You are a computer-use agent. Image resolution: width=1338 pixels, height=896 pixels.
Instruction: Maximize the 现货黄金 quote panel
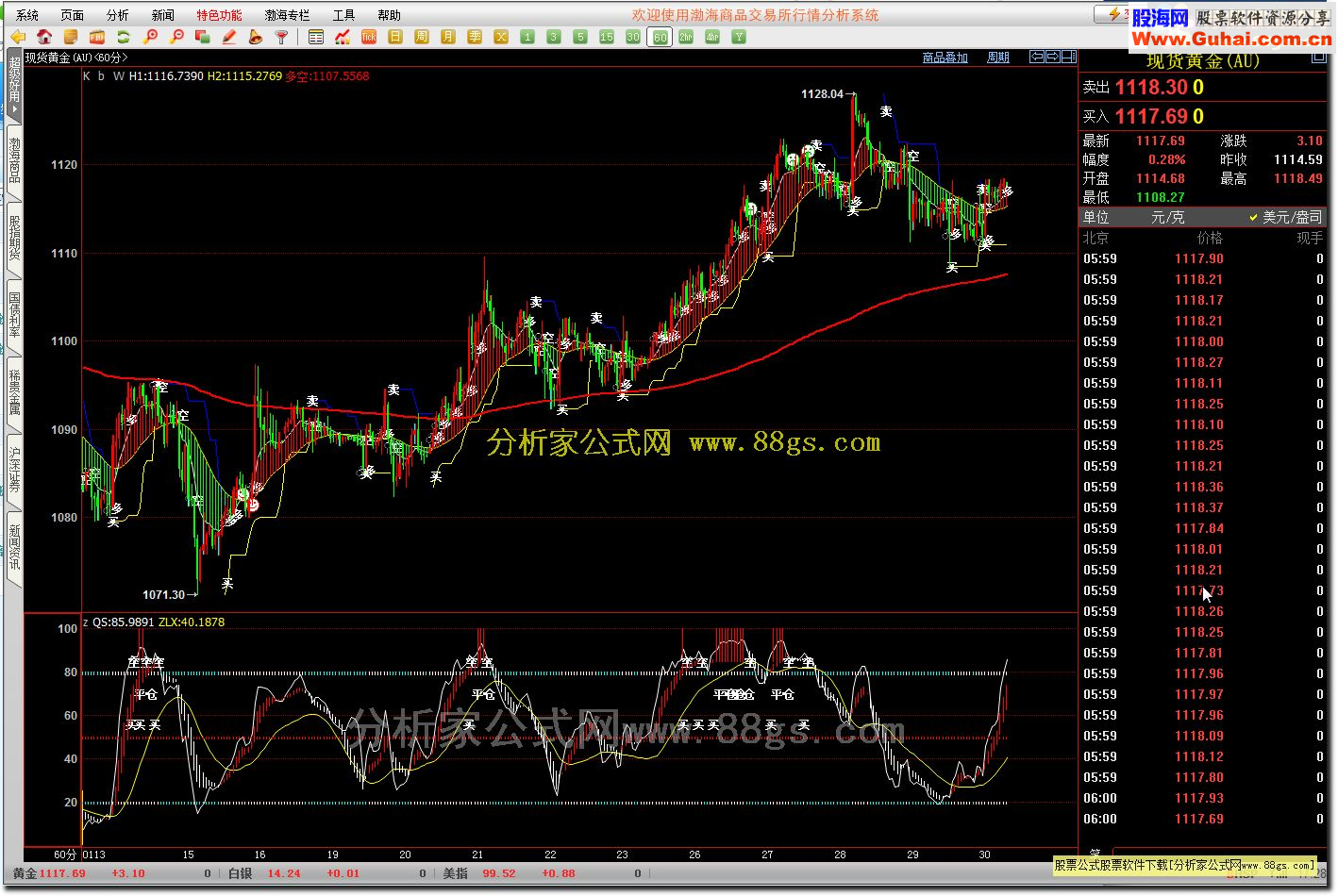[1319, 58]
